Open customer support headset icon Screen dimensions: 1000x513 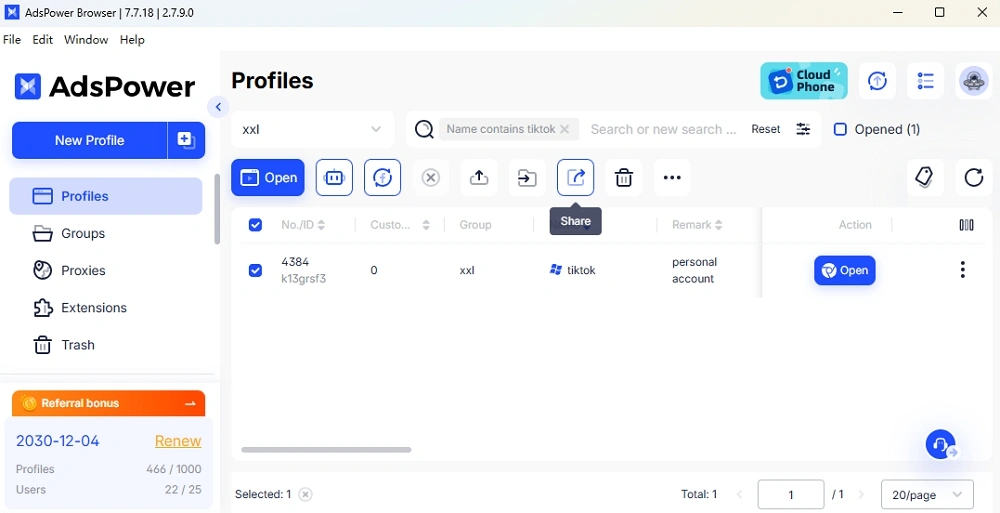coord(940,445)
